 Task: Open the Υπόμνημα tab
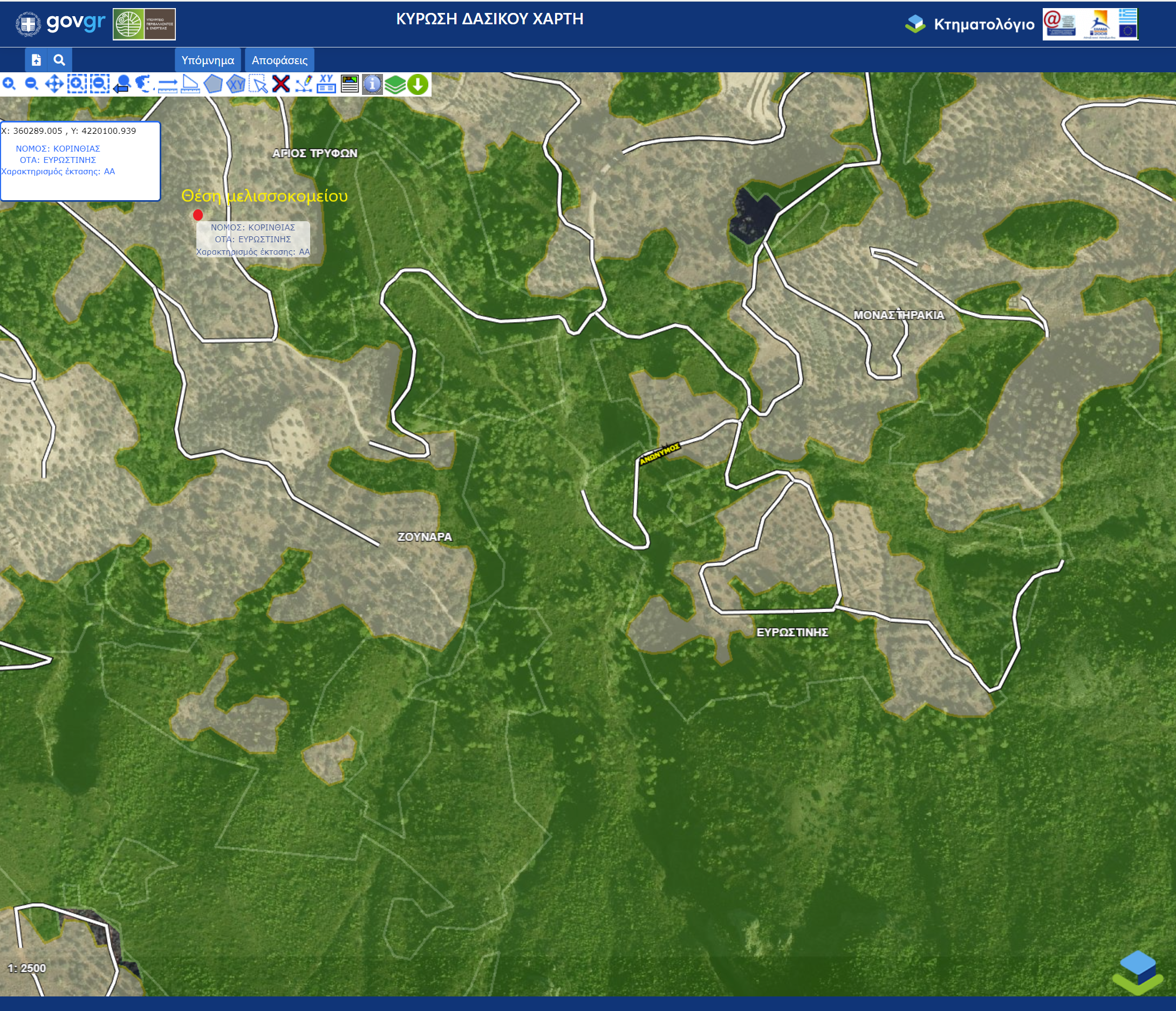click(x=208, y=60)
